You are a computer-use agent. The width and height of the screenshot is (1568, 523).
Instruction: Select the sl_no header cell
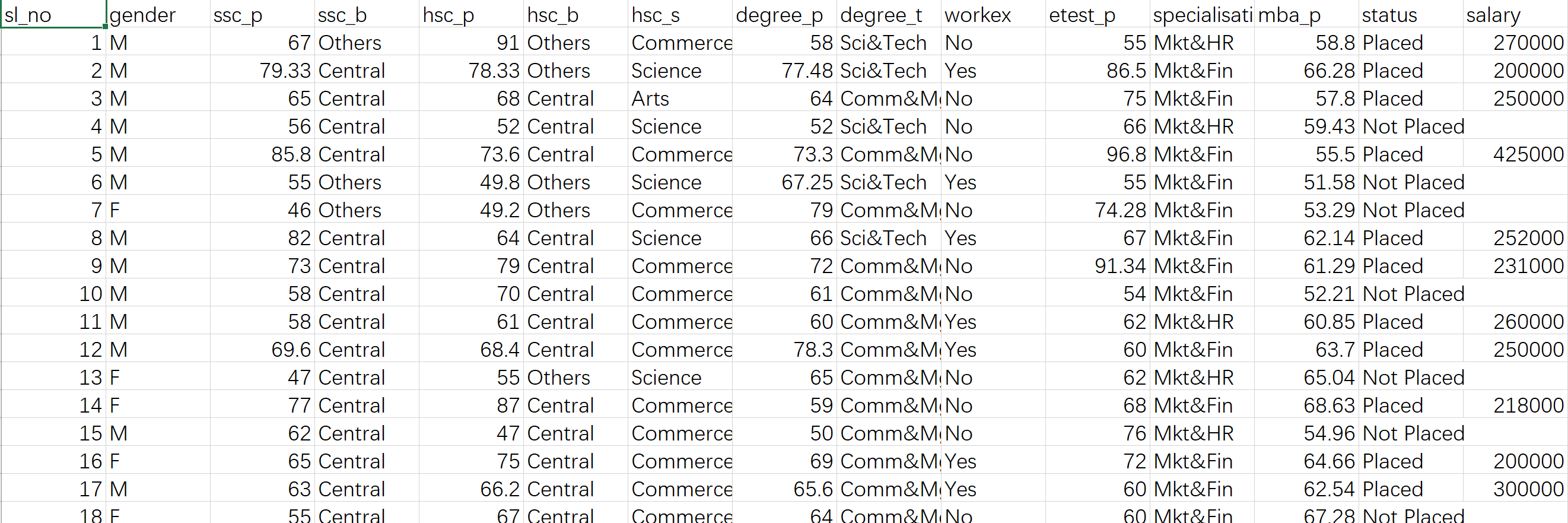tap(53, 15)
